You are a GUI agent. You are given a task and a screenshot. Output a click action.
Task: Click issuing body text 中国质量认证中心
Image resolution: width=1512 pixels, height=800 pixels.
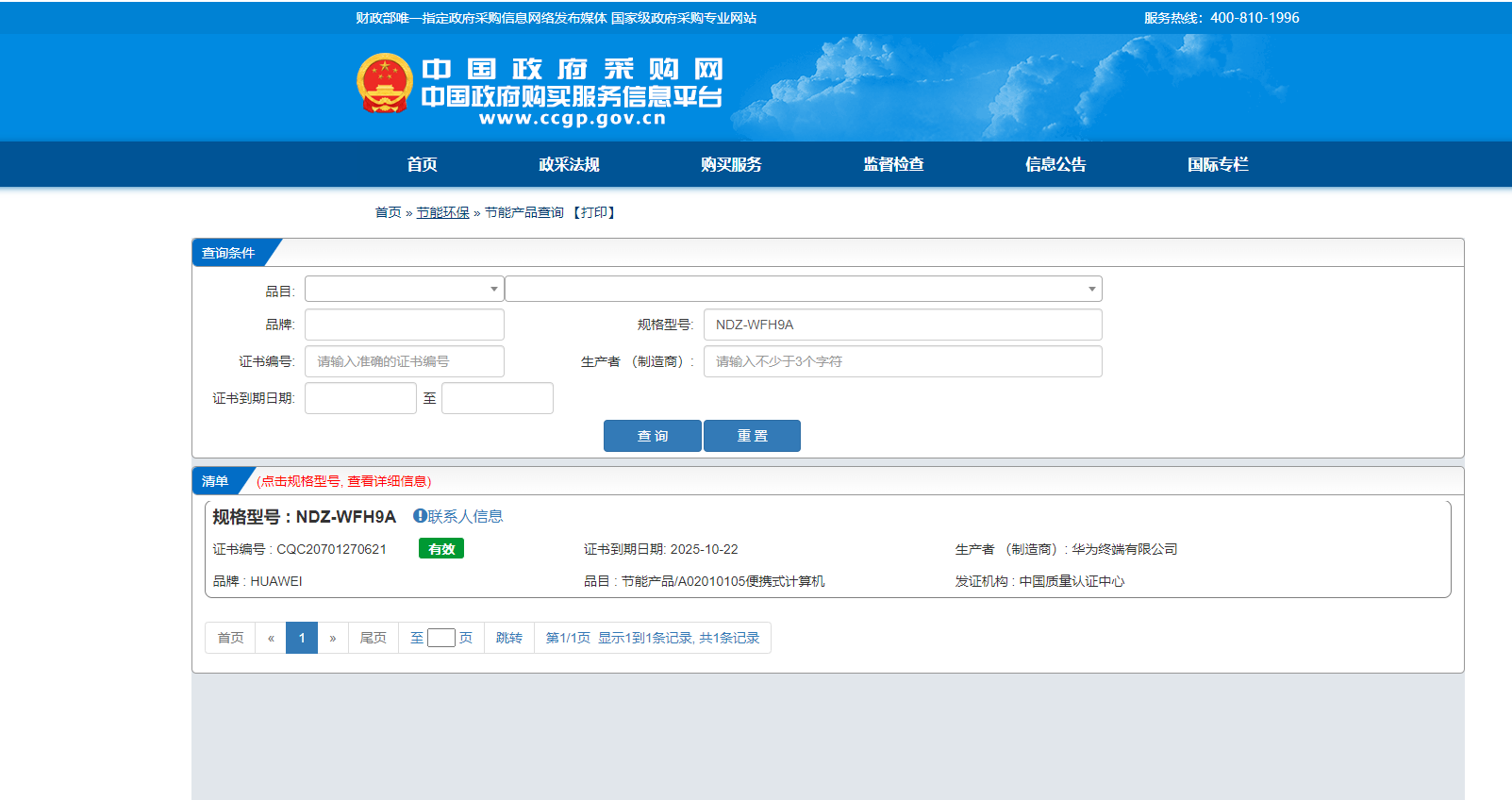[1072, 581]
